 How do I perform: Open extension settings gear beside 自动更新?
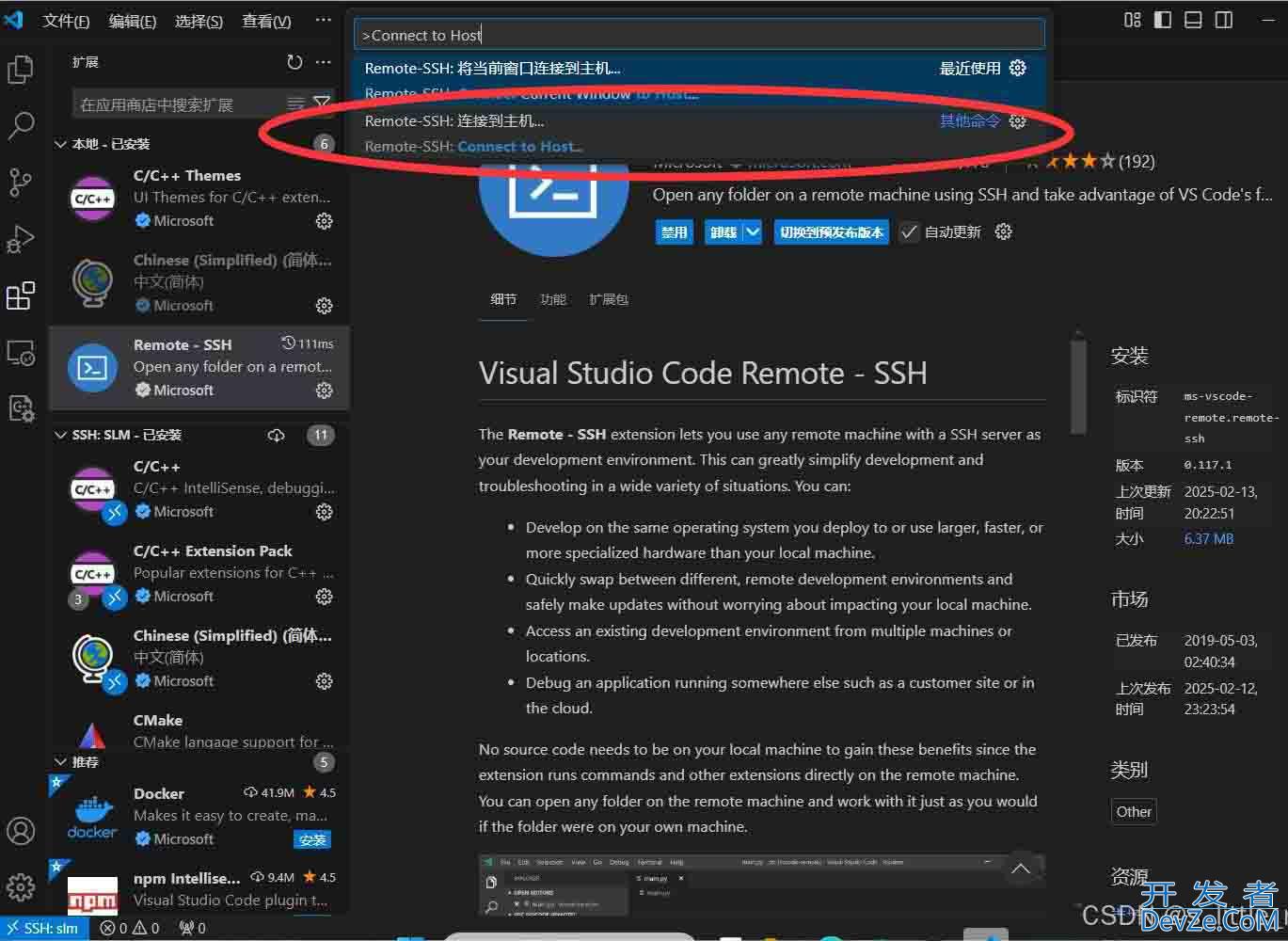[x=1004, y=231]
